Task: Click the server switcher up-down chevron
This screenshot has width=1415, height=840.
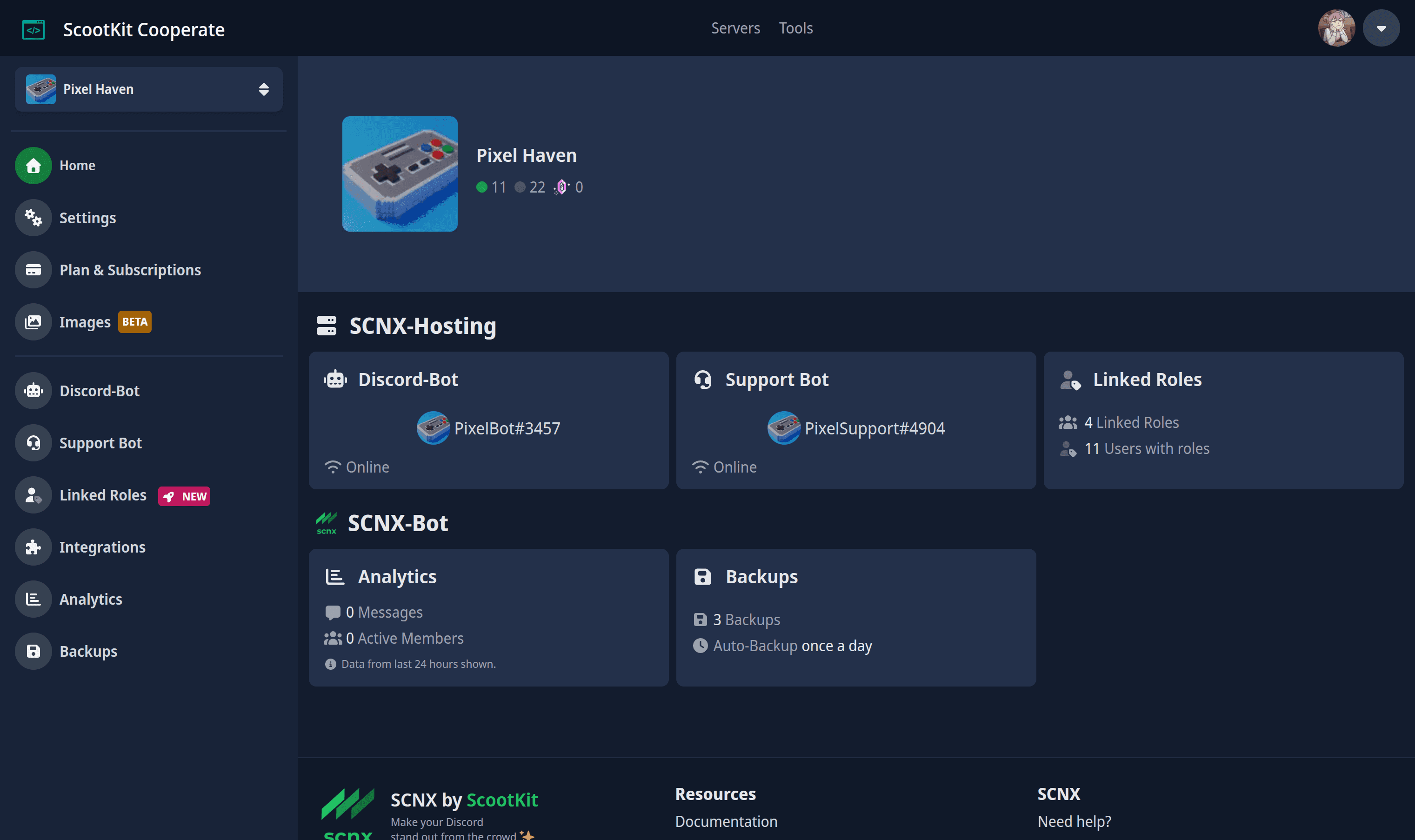Action: (264, 89)
